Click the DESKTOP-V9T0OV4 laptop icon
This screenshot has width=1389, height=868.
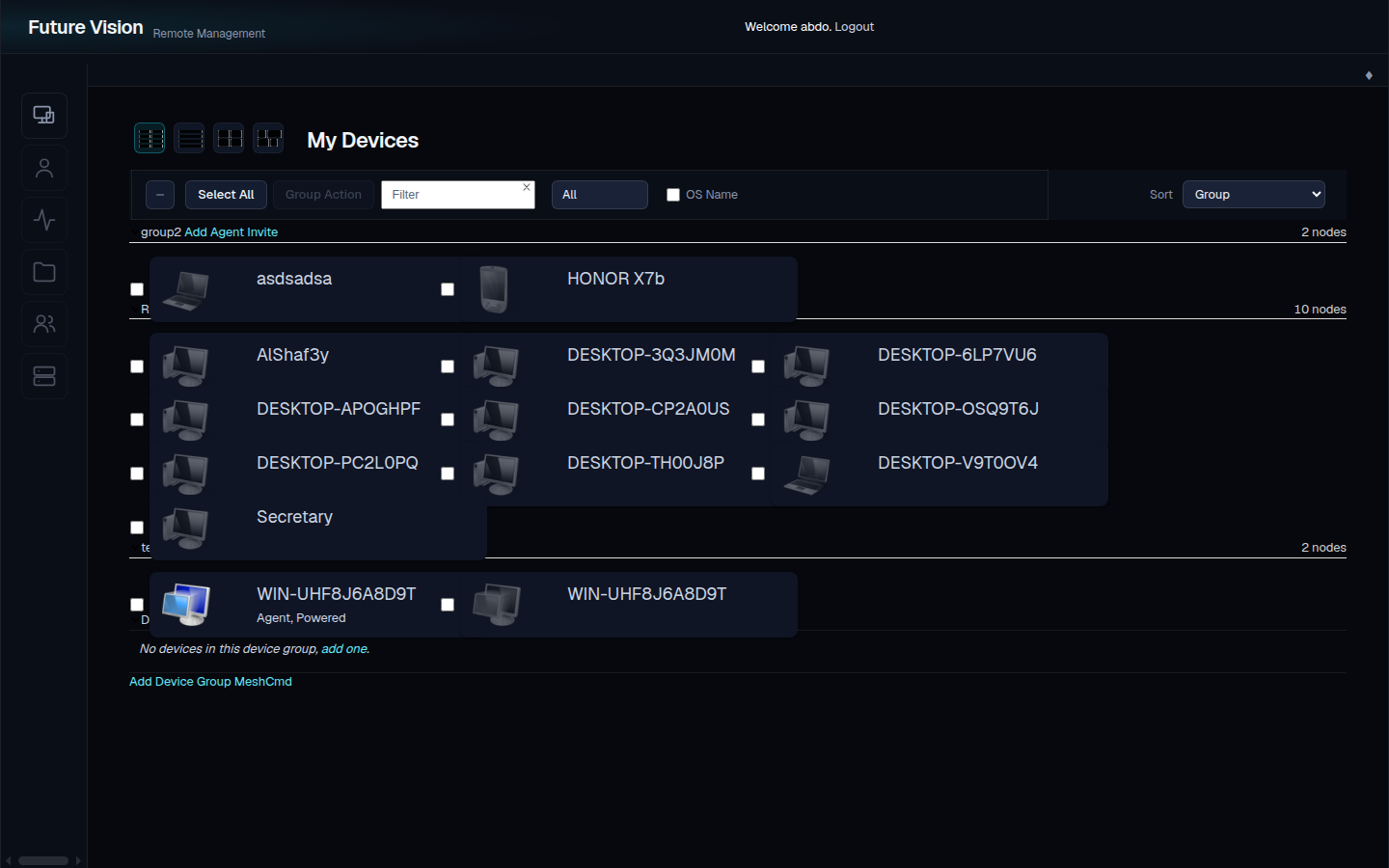807,475
